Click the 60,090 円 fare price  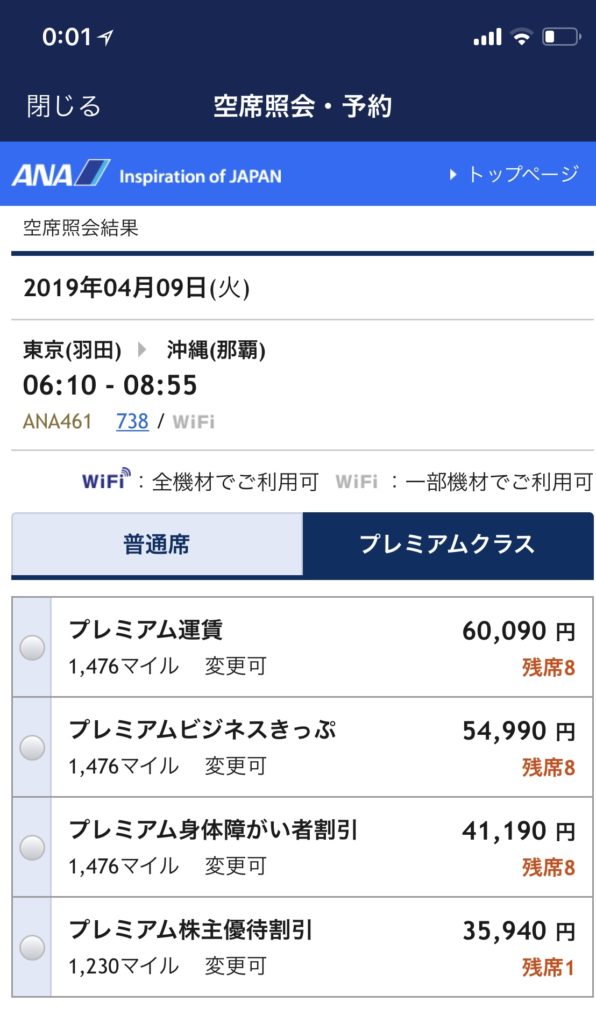tap(519, 631)
